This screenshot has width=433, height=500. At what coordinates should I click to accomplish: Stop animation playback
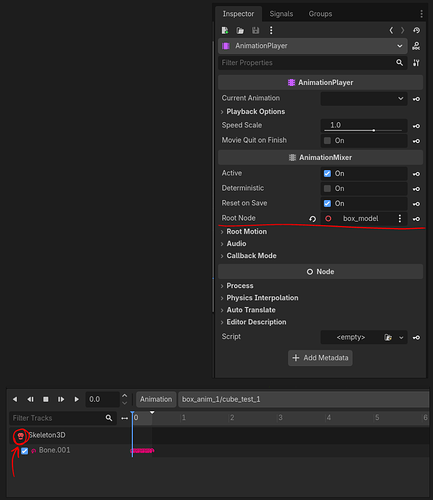(x=46, y=399)
